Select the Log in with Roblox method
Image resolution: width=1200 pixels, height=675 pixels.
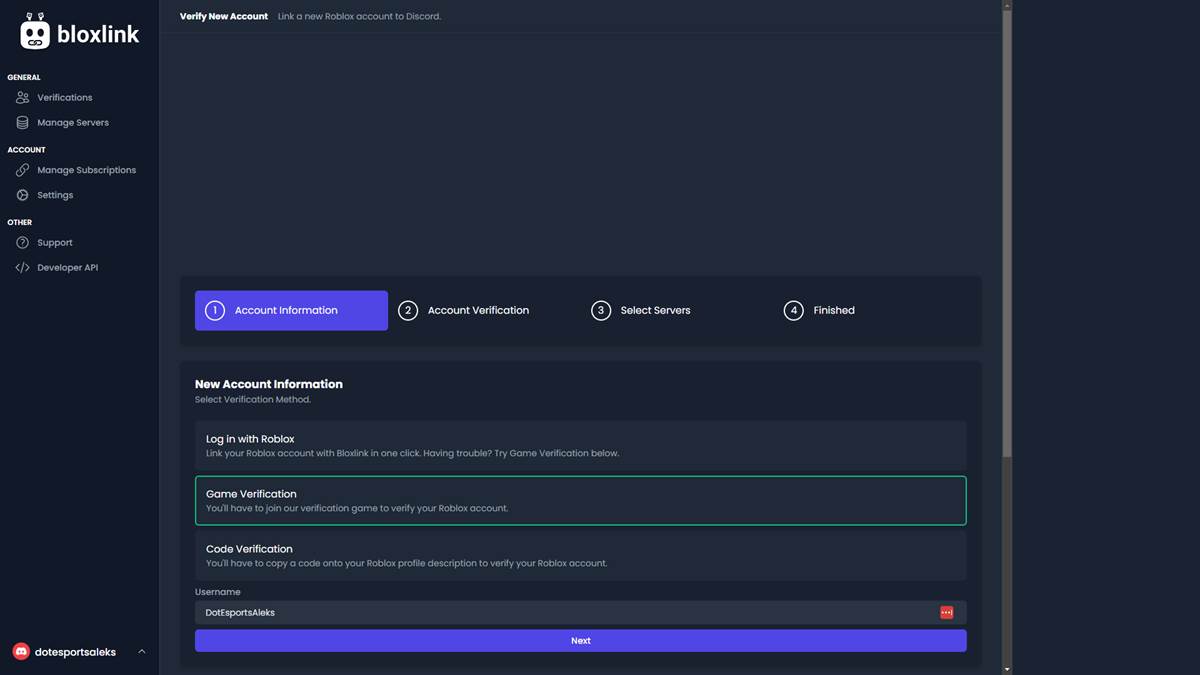click(580, 446)
